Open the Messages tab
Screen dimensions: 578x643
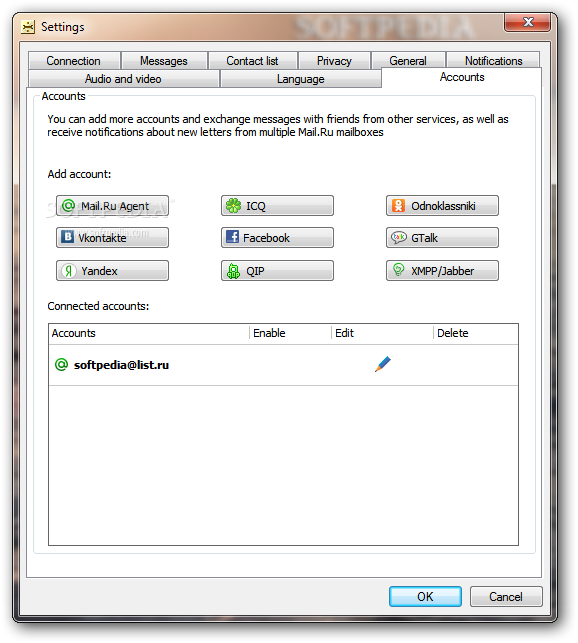coord(164,61)
